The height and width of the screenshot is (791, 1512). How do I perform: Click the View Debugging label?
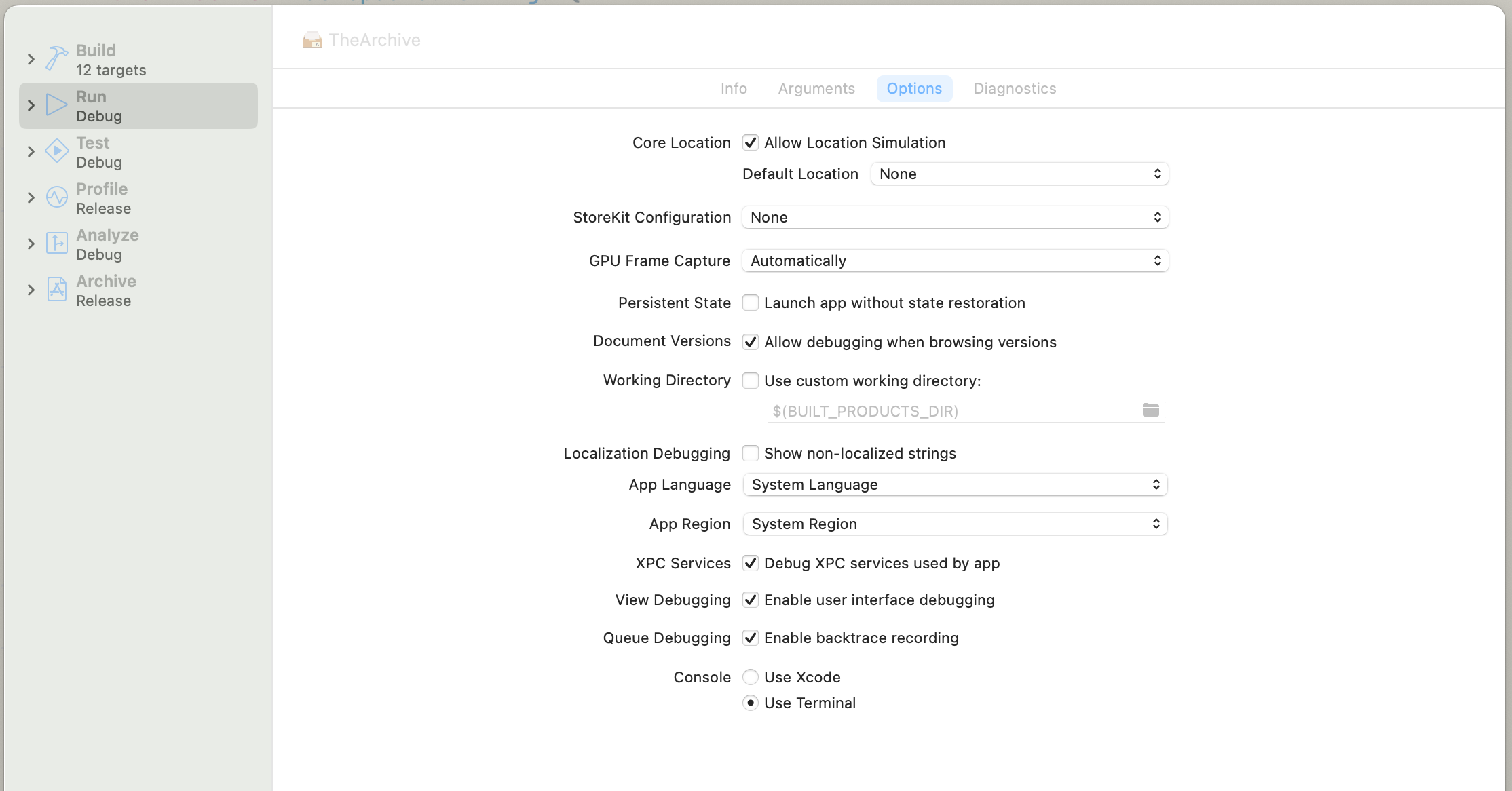[673, 600]
